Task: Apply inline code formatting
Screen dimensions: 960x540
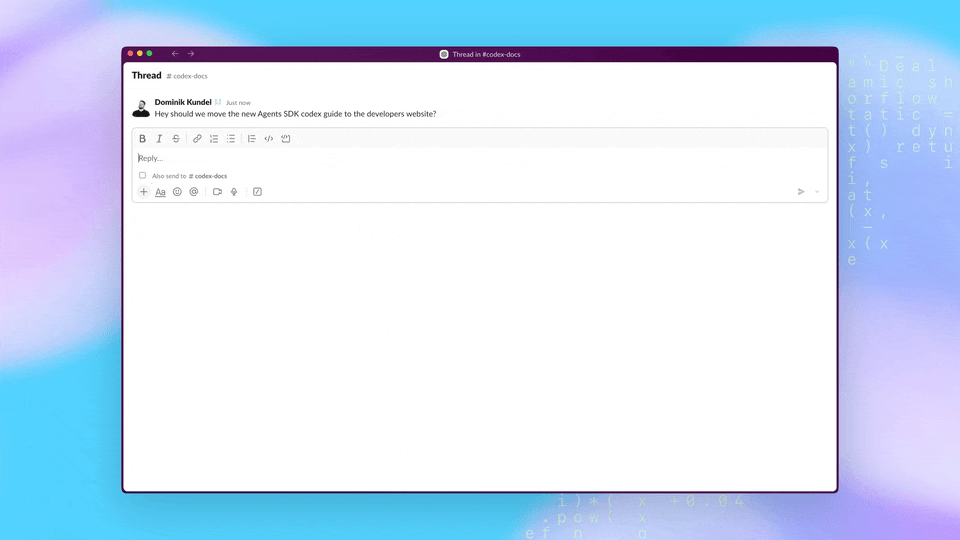Action: coord(269,139)
